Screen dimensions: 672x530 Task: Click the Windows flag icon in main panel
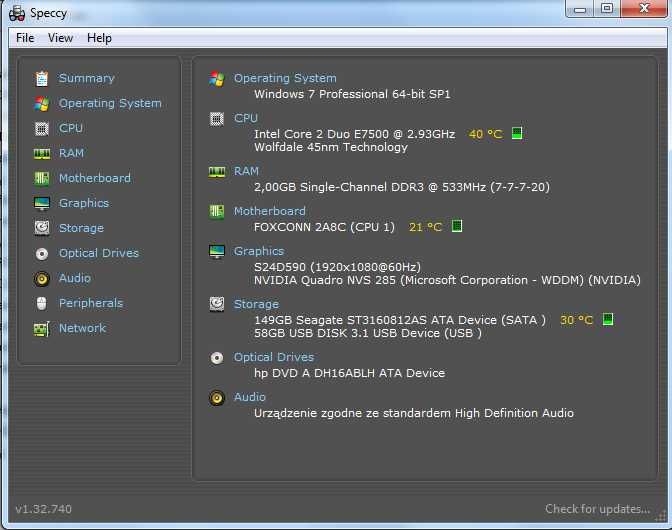217,79
